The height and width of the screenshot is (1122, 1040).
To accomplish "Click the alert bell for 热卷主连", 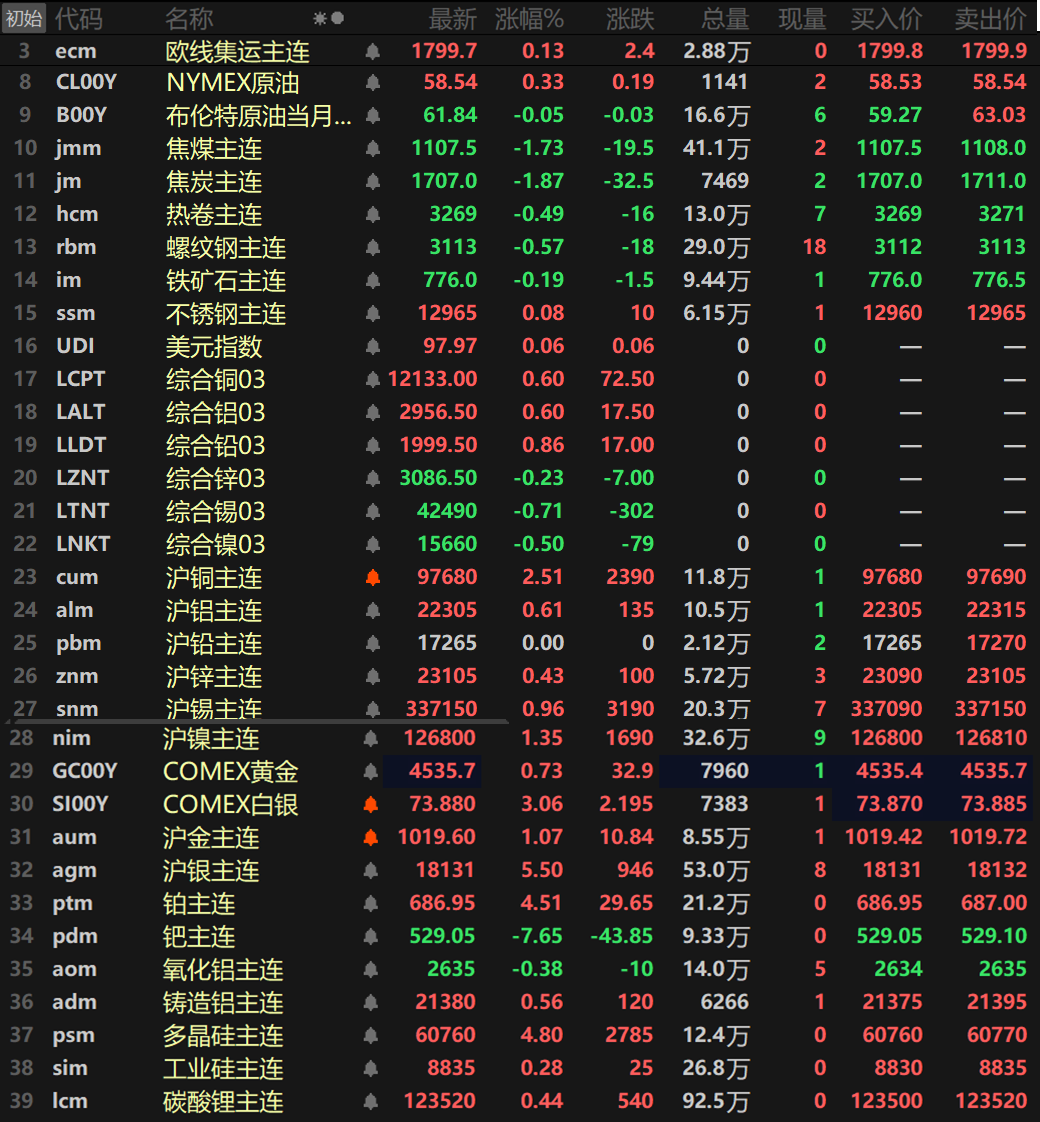I will coord(373,214).
